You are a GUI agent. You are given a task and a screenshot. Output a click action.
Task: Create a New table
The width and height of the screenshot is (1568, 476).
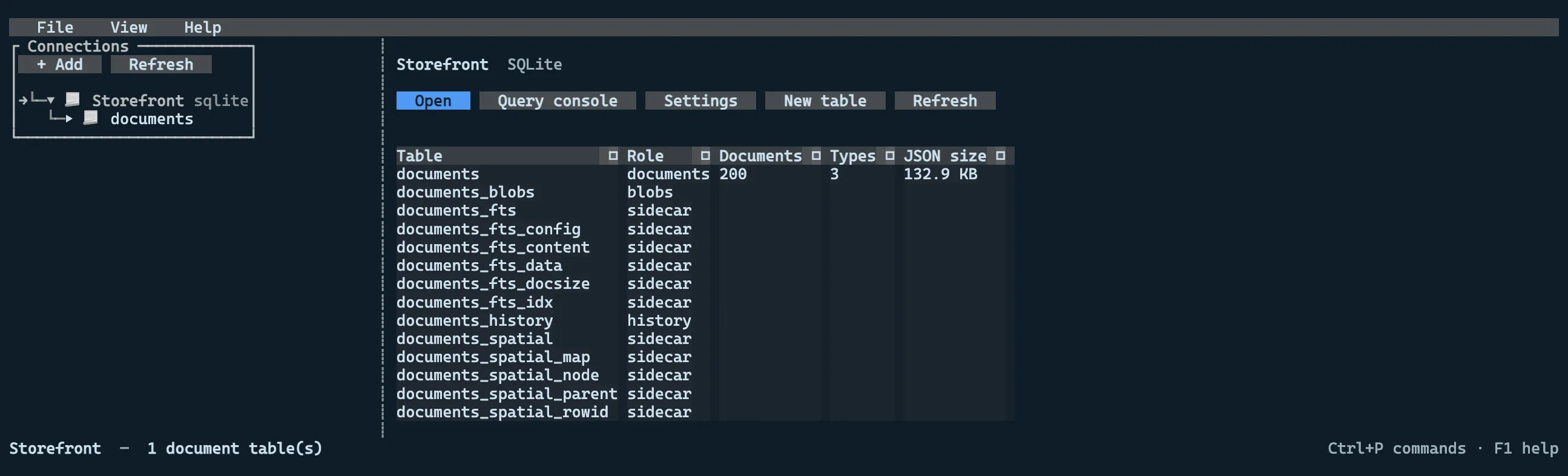[x=825, y=101]
